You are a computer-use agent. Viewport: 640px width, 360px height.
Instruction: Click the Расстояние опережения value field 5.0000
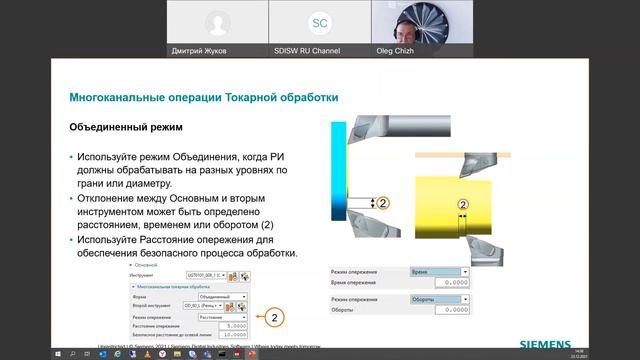[233, 326]
